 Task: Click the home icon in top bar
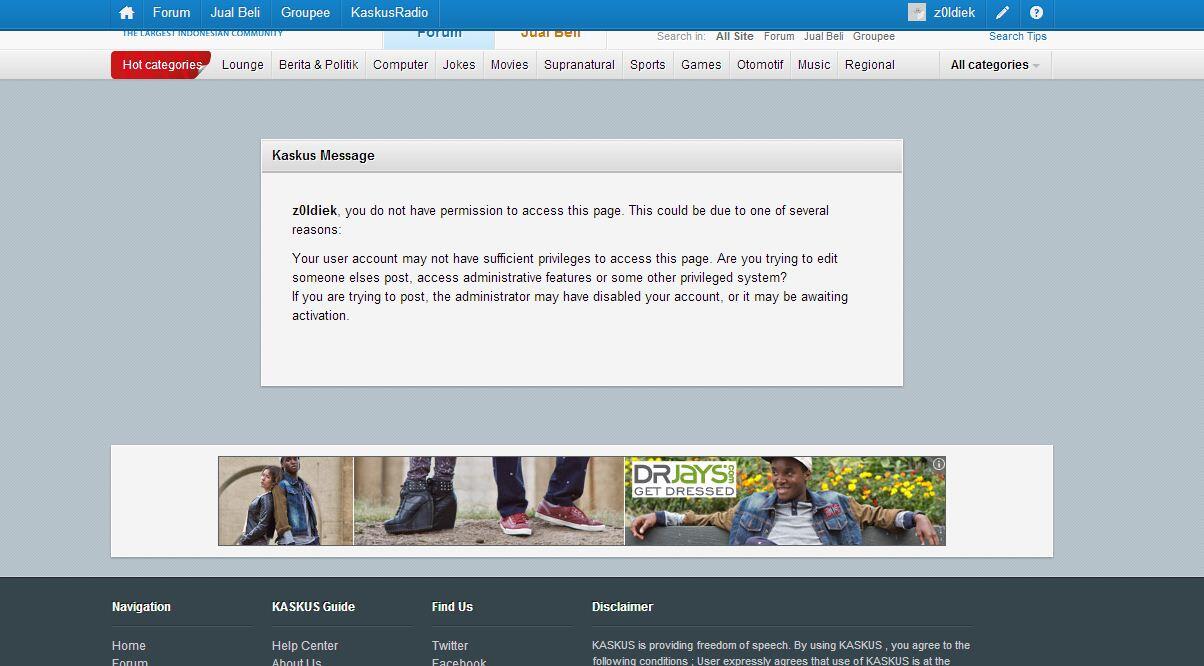coord(126,13)
